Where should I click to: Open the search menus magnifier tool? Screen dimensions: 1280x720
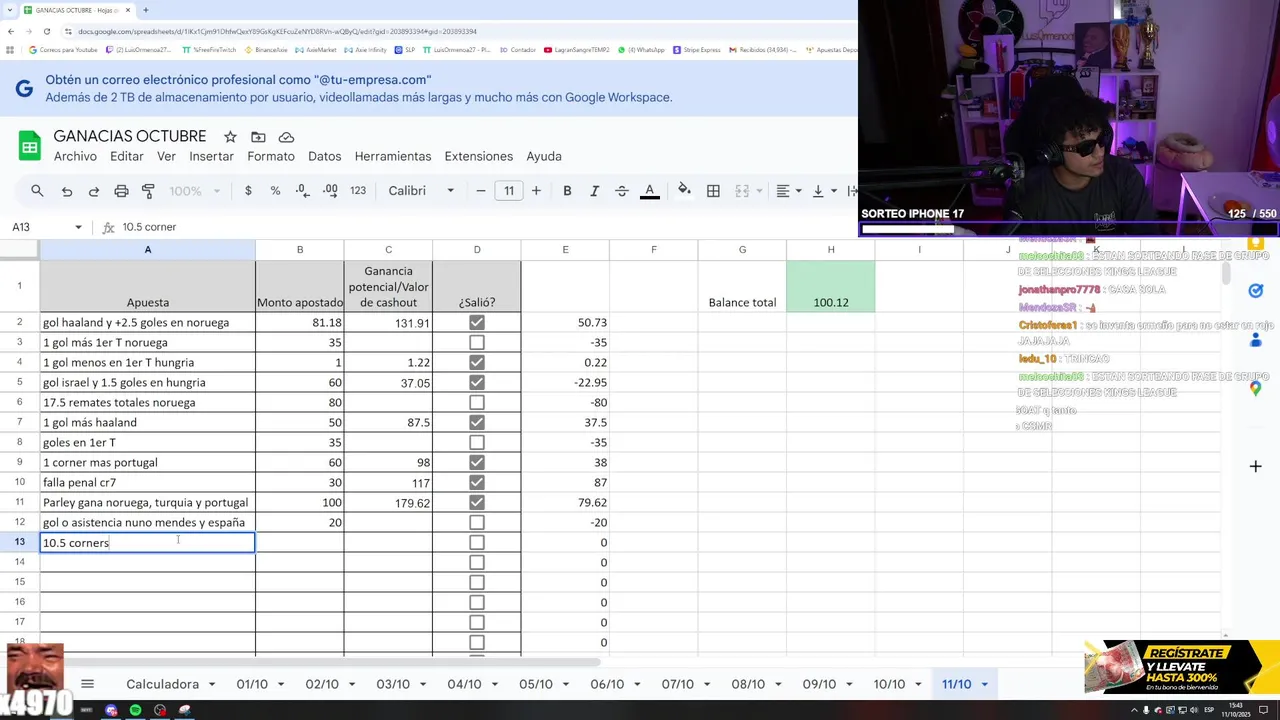pos(37,191)
